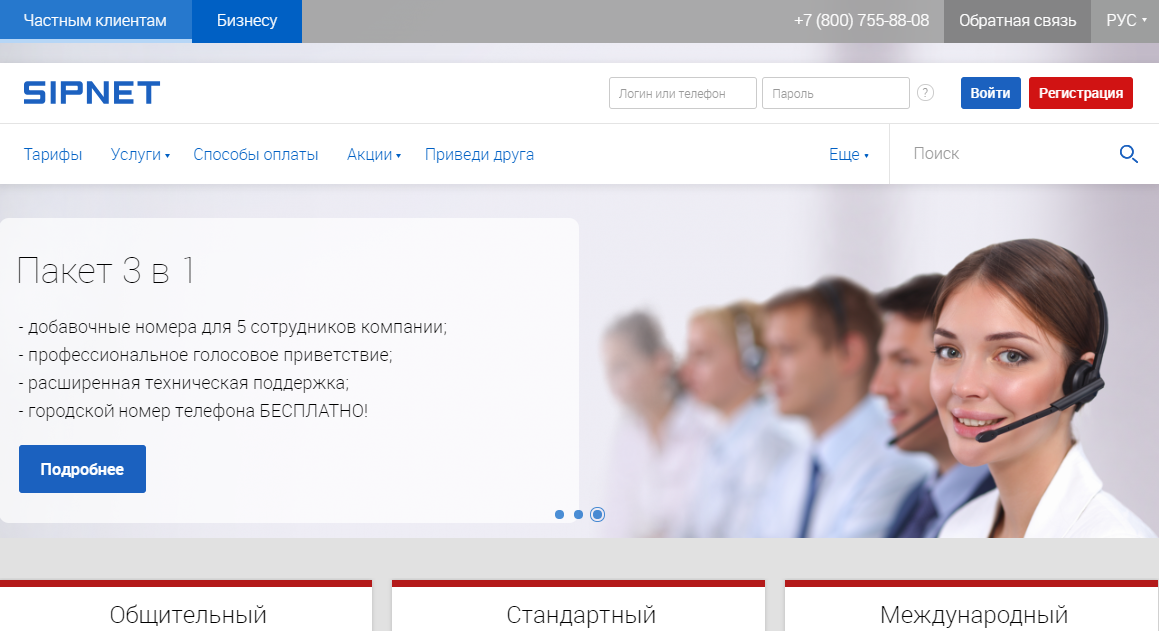
Task: Open Подробнее for Пакет 3 в 1
Action: click(x=82, y=468)
